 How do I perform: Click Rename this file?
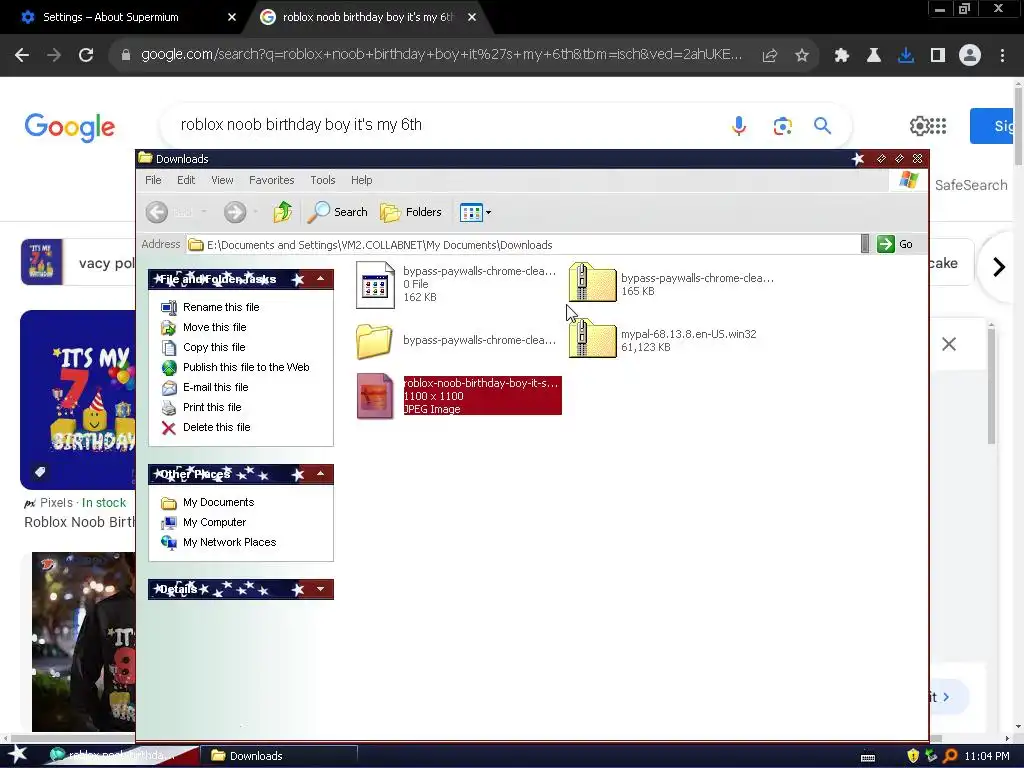tap(221, 307)
